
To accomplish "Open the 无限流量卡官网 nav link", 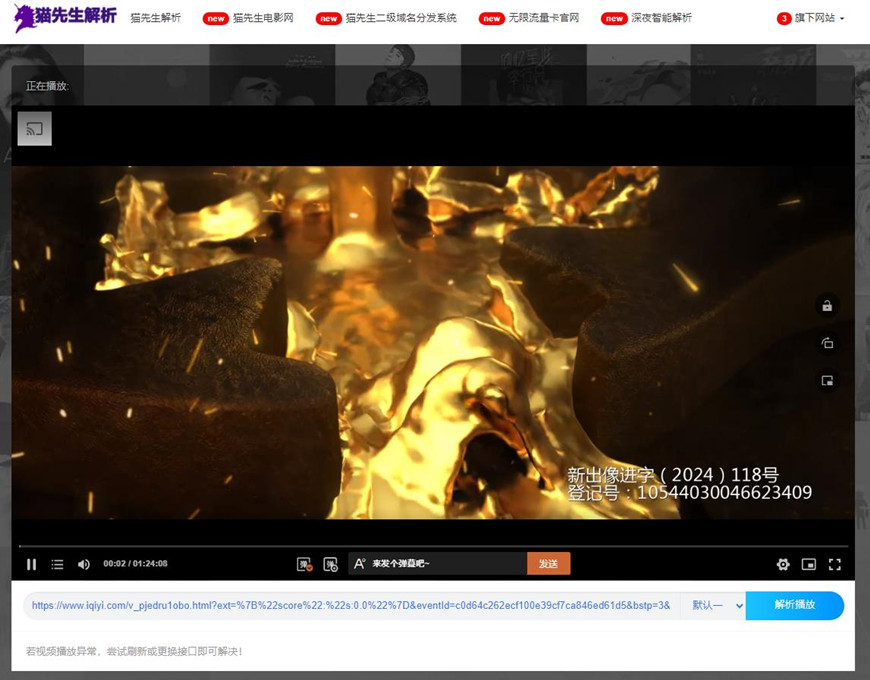I will coord(544,18).
